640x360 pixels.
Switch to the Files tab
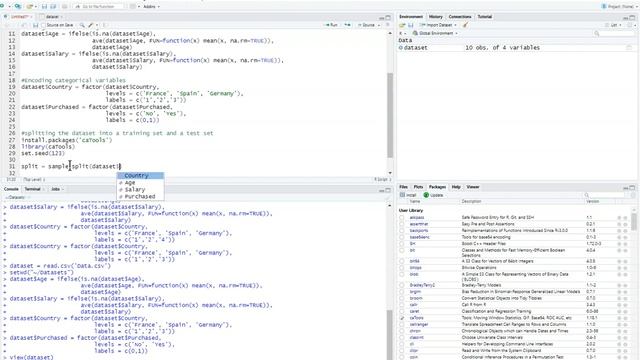[x=403, y=187]
